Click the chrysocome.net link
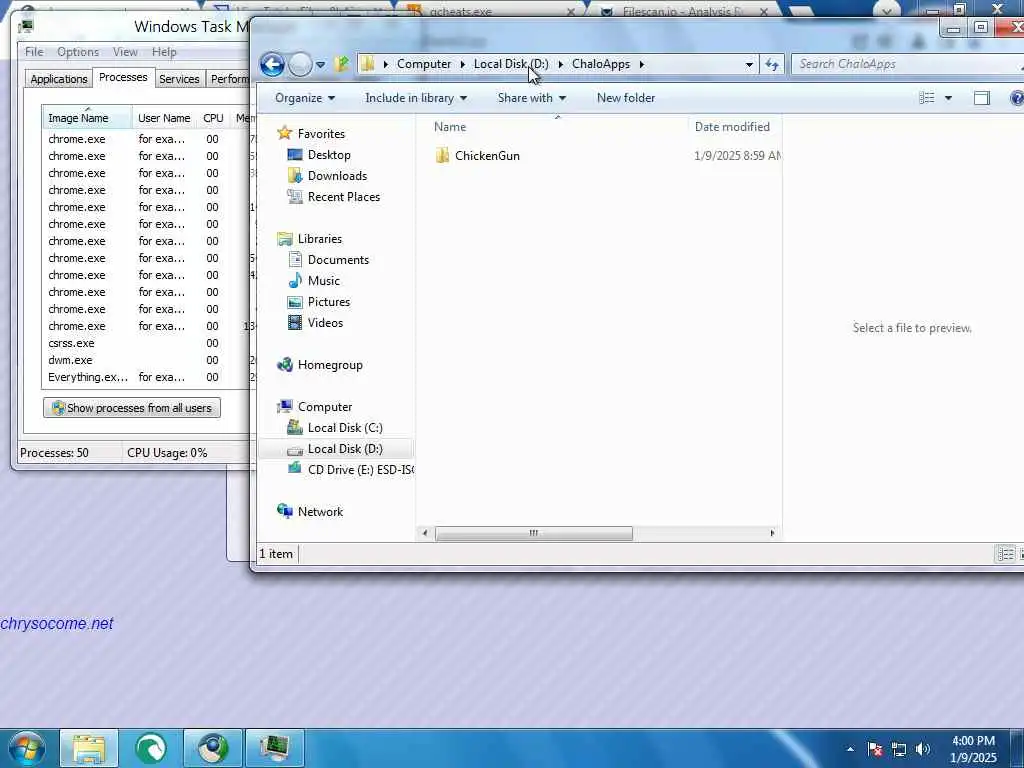Image resolution: width=1024 pixels, height=768 pixels. 57,624
